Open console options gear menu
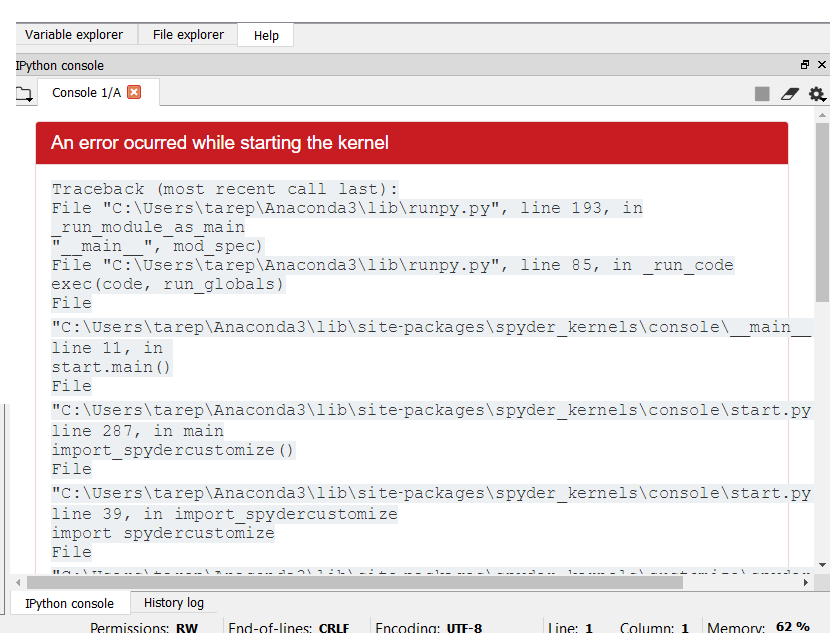 pyautogui.click(x=817, y=94)
